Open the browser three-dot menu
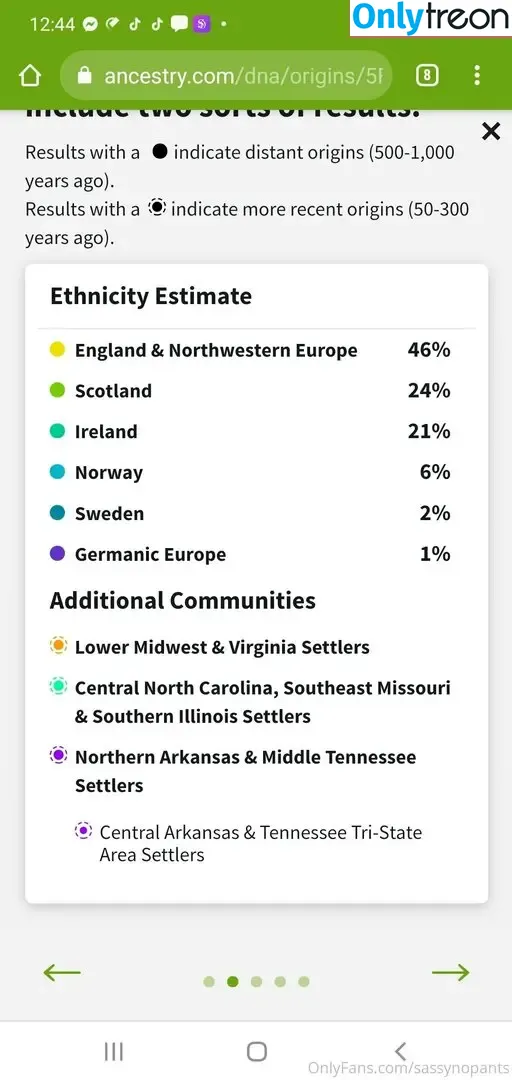The image size is (512, 1080). [x=478, y=76]
